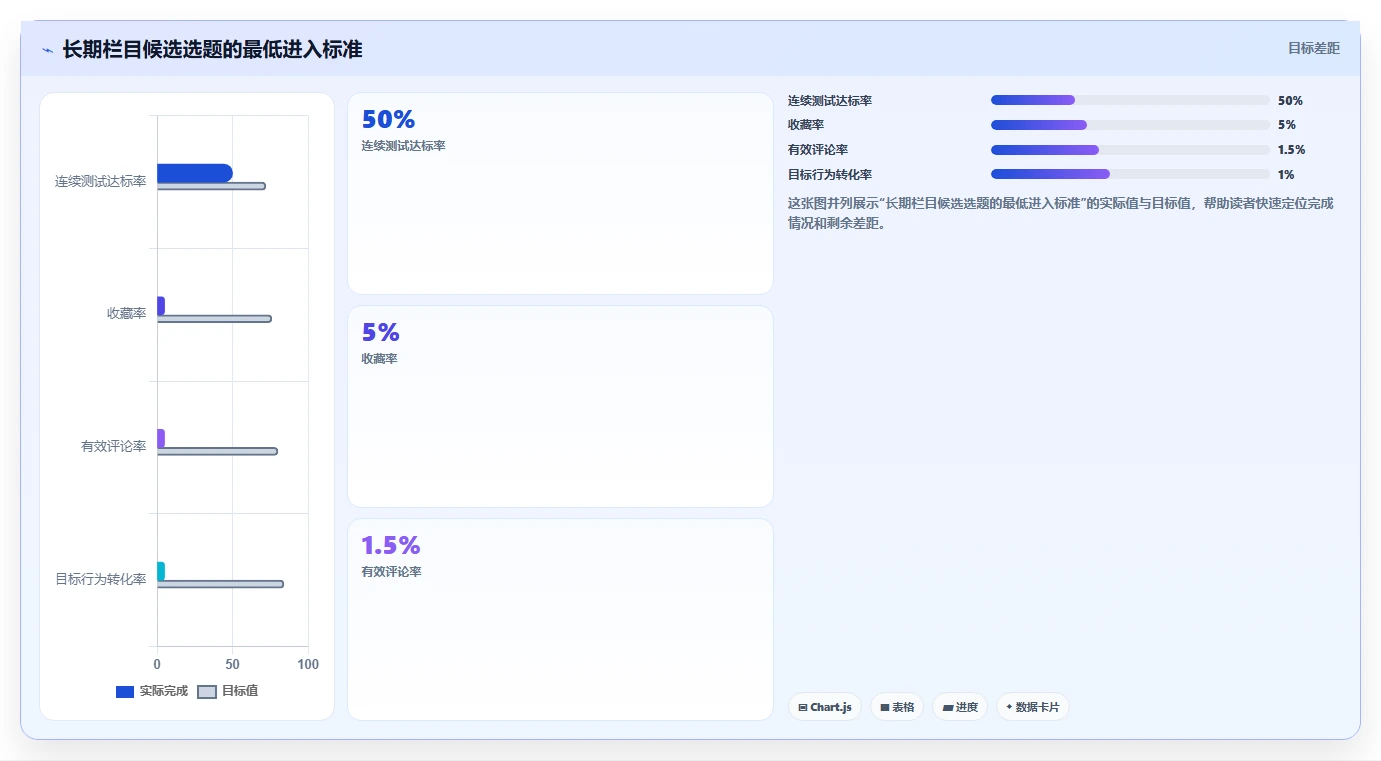The height and width of the screenshot is (761, 1381).
Task: Click the 连续测试达标率 progress bar
Action: click(1130, 100)
